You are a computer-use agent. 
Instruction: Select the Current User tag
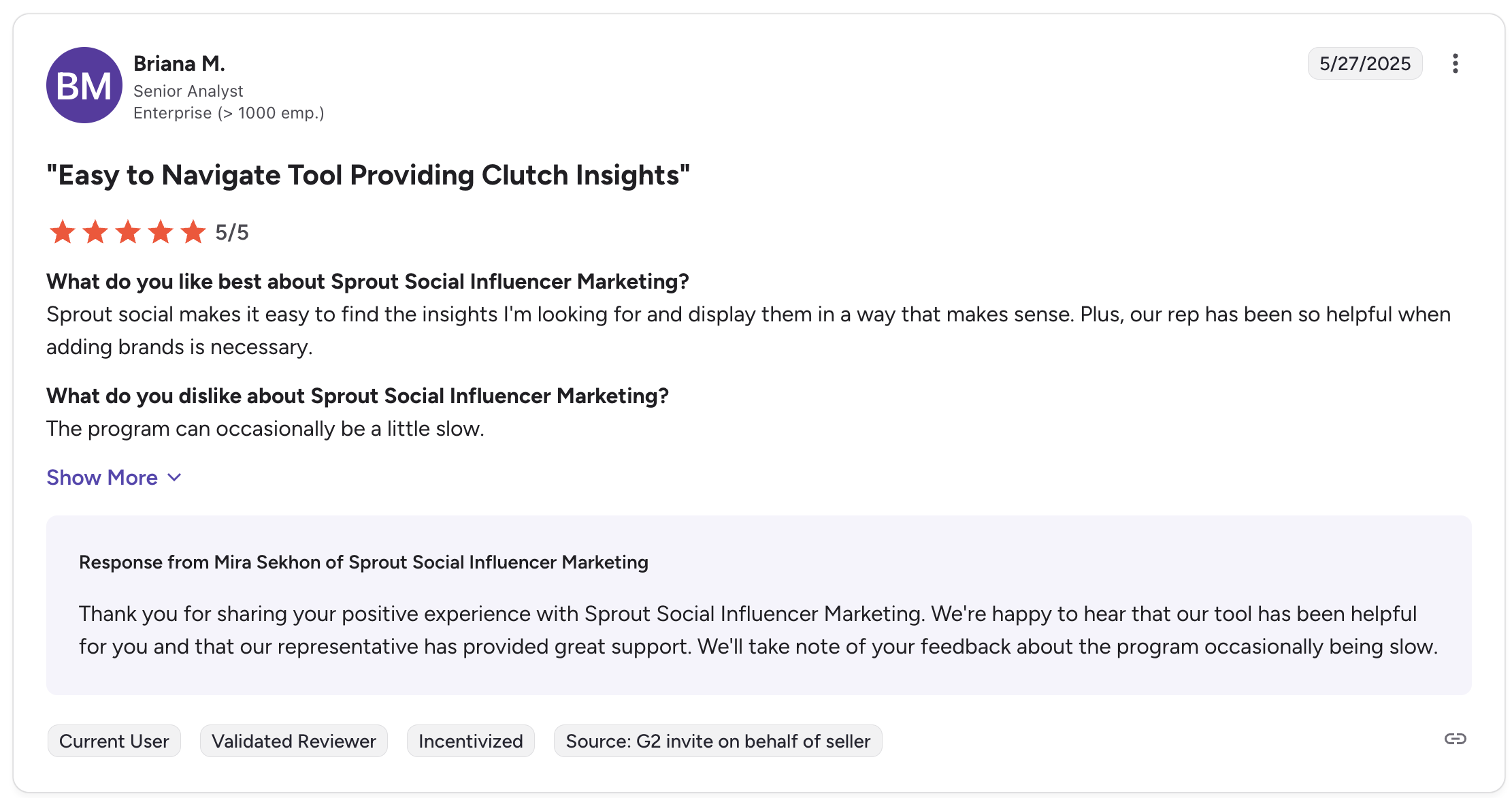tap(114, 741)
